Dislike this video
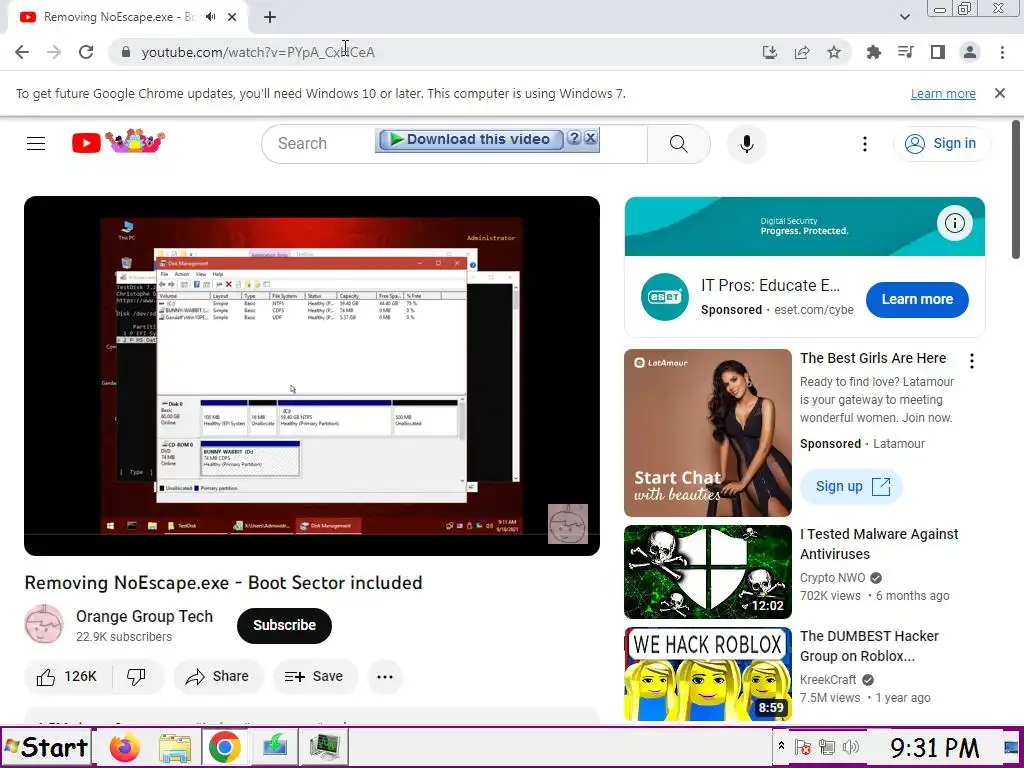 point(136,677)
